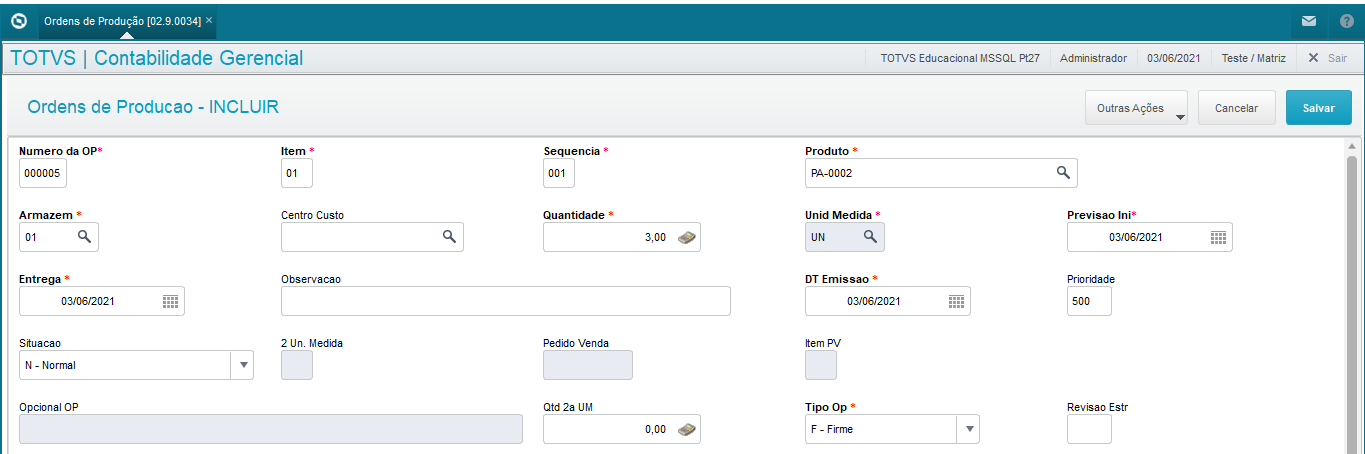Click the Salvar button
This screenshot has height=454, width=1365.
tap(1318, 108)
